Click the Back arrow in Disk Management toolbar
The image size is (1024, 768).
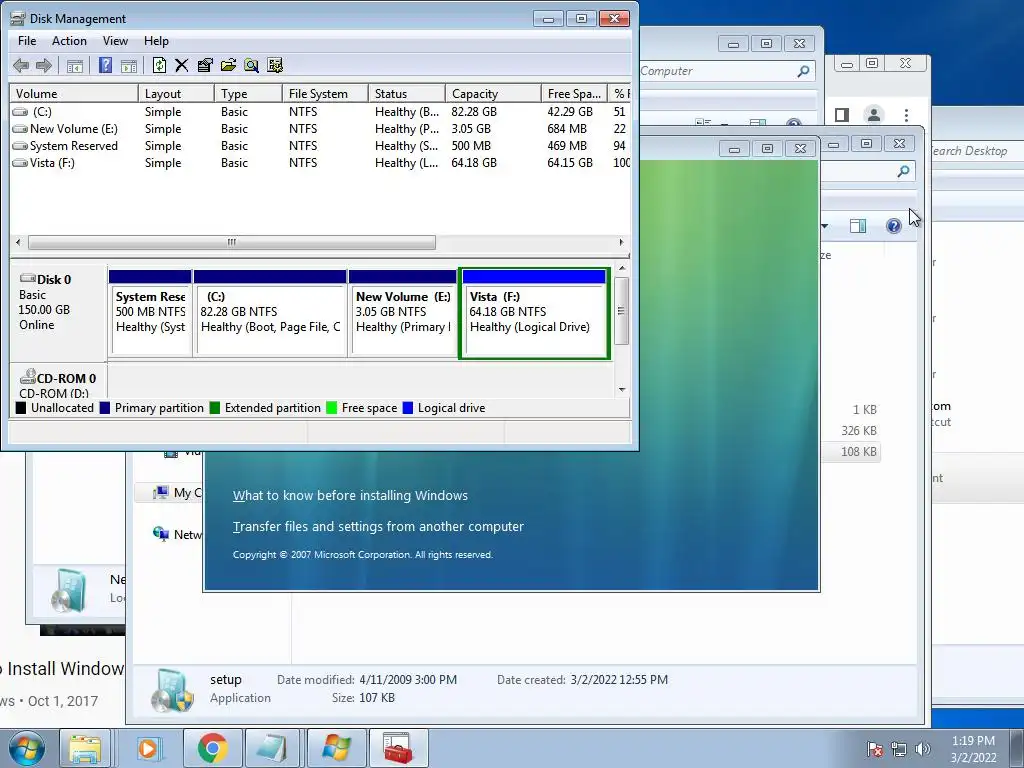(21, 65)
